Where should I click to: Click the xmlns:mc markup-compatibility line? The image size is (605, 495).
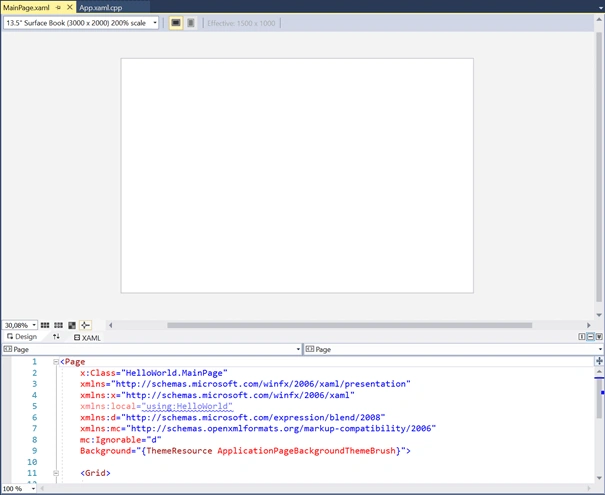258,428
